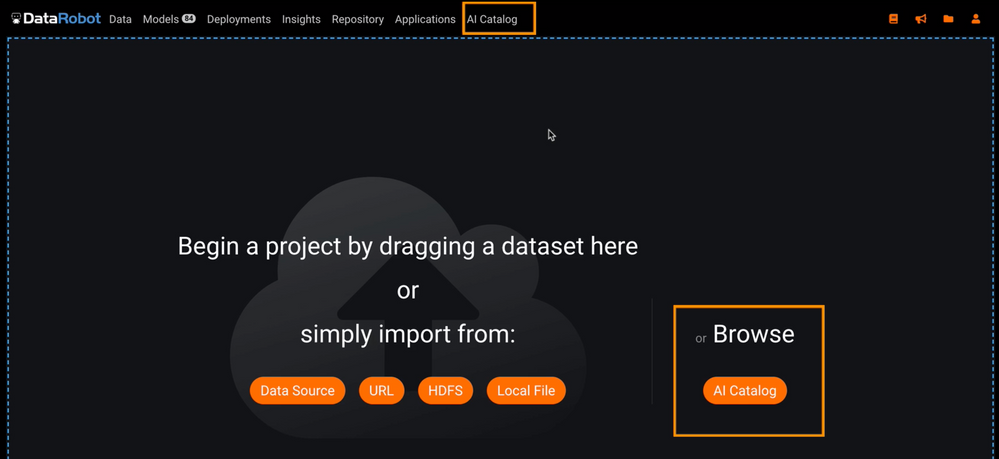Click the cloud upload drop zone
The height and width of the screenshot is (459, 999).
[408, 306]
